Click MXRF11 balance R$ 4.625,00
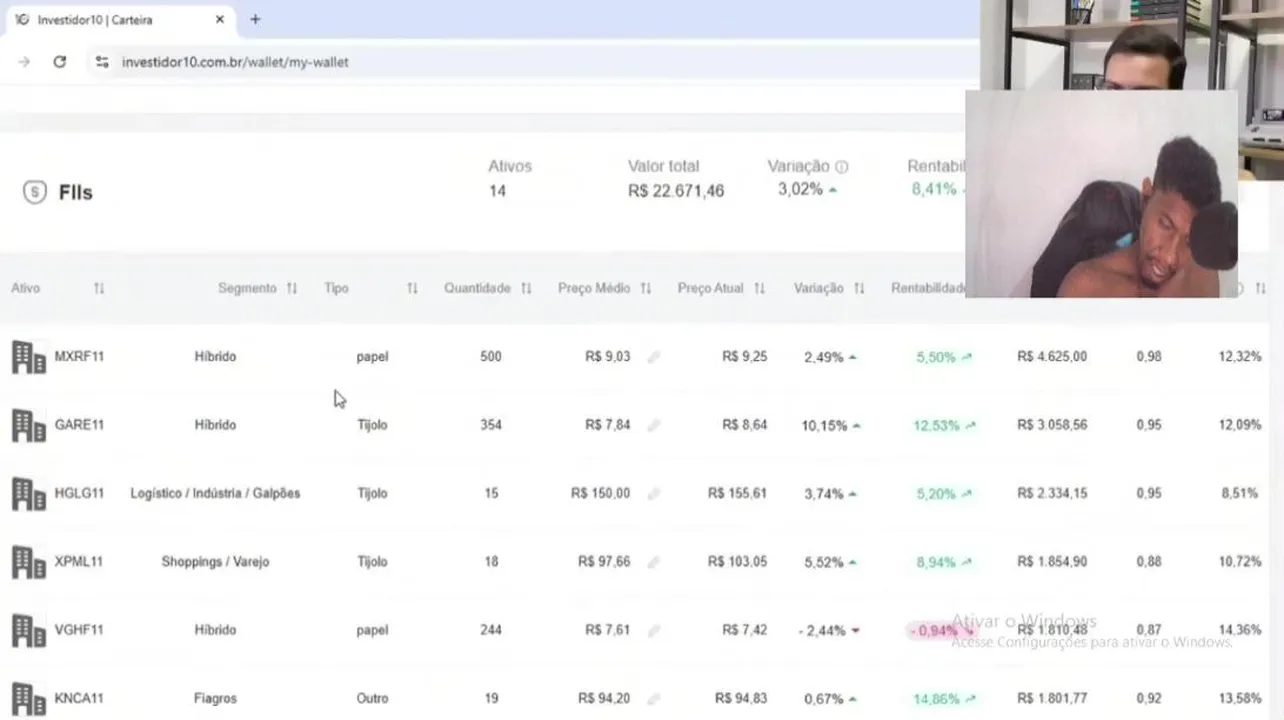The width and height of the screenshot is (1284, 720). (1052, 357)
